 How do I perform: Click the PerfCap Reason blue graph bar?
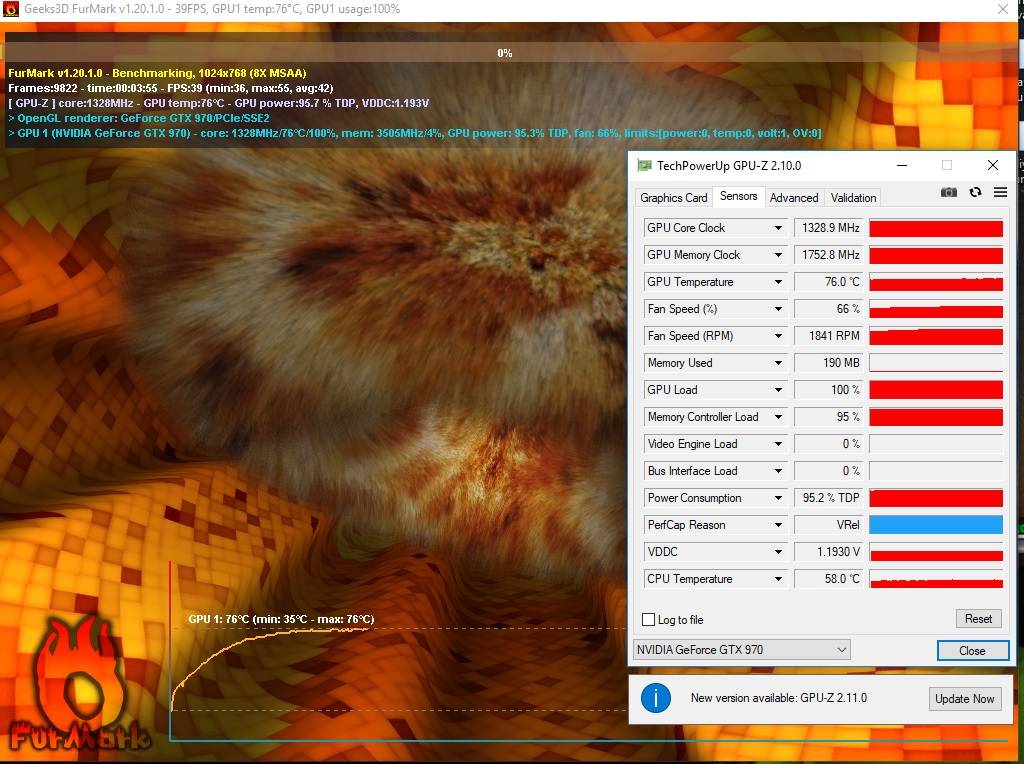(x=936, y=525)
